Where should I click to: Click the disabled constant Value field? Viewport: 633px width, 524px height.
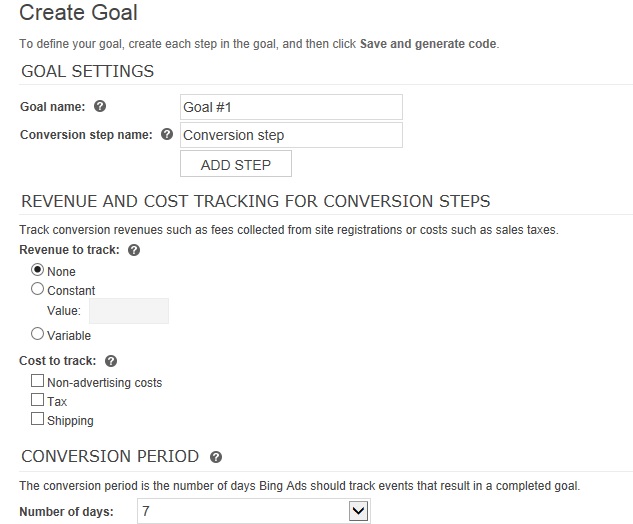pos(129,311)
